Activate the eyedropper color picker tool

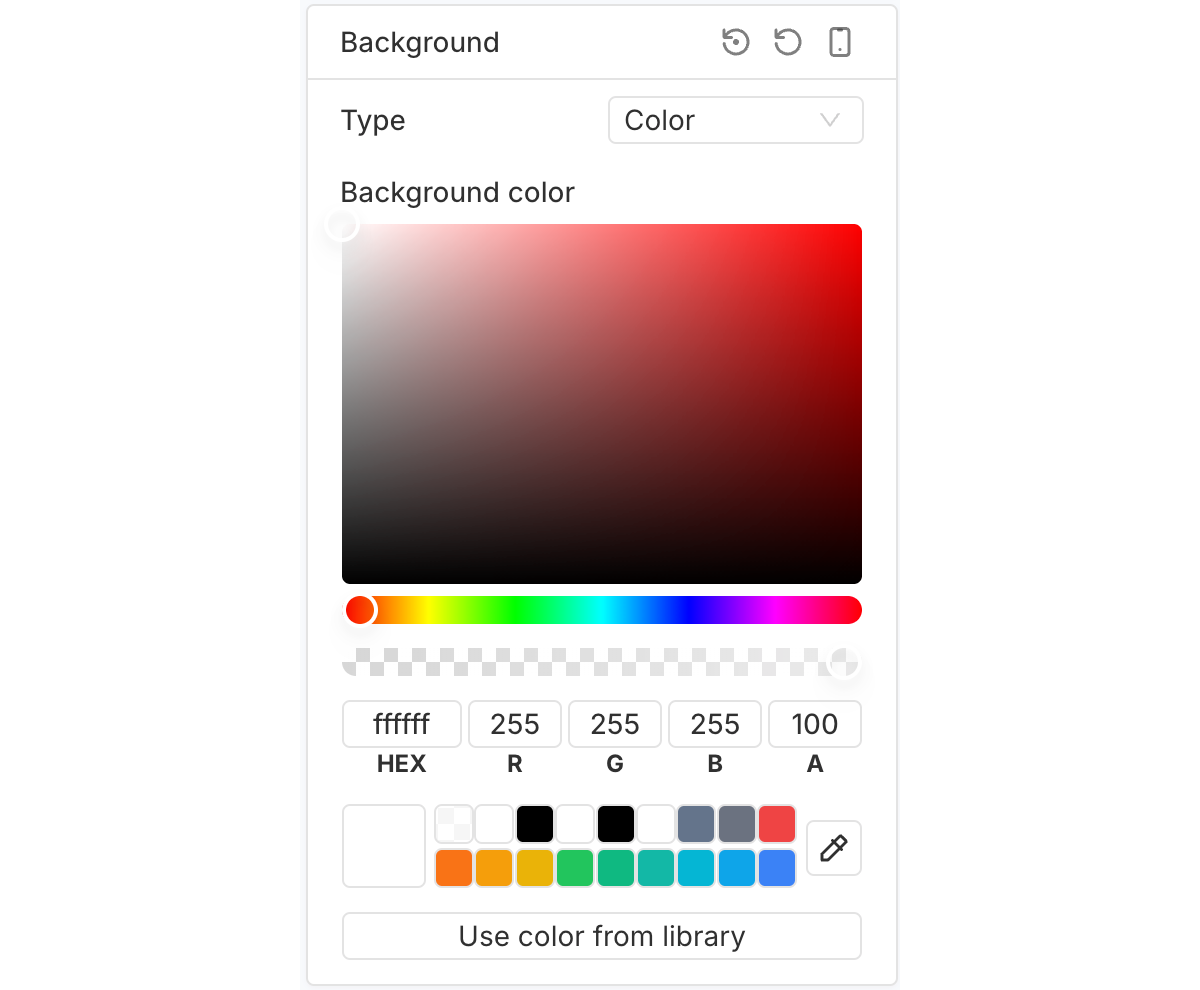(833, 848)
